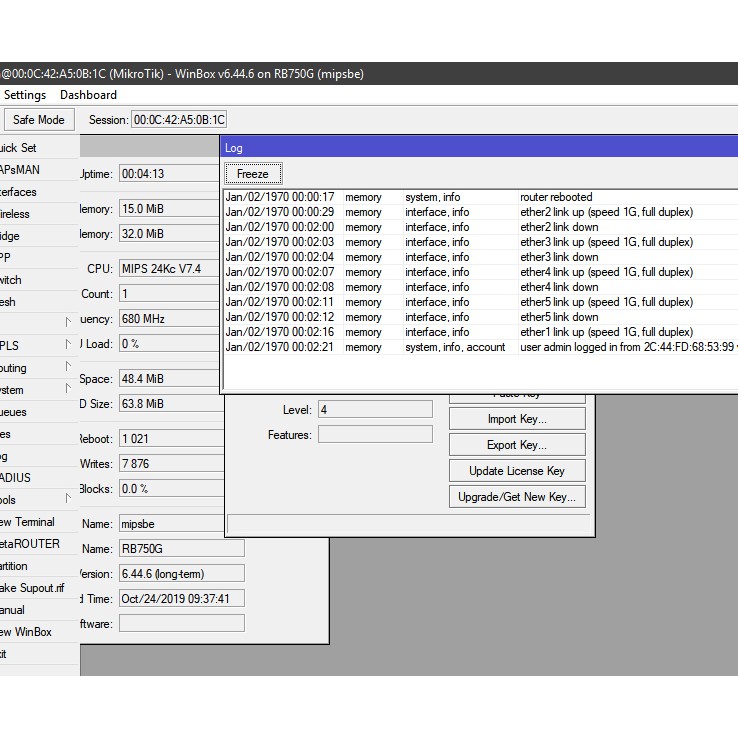Open New Terminal from the sidebar
The height and width of the screenshot is (738, 738).
(x=28, y=522)
